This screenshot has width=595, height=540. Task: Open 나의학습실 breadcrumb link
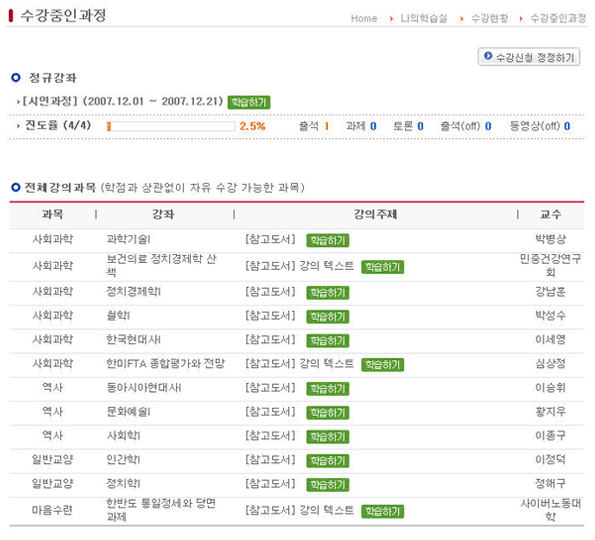tap(424, 18)
